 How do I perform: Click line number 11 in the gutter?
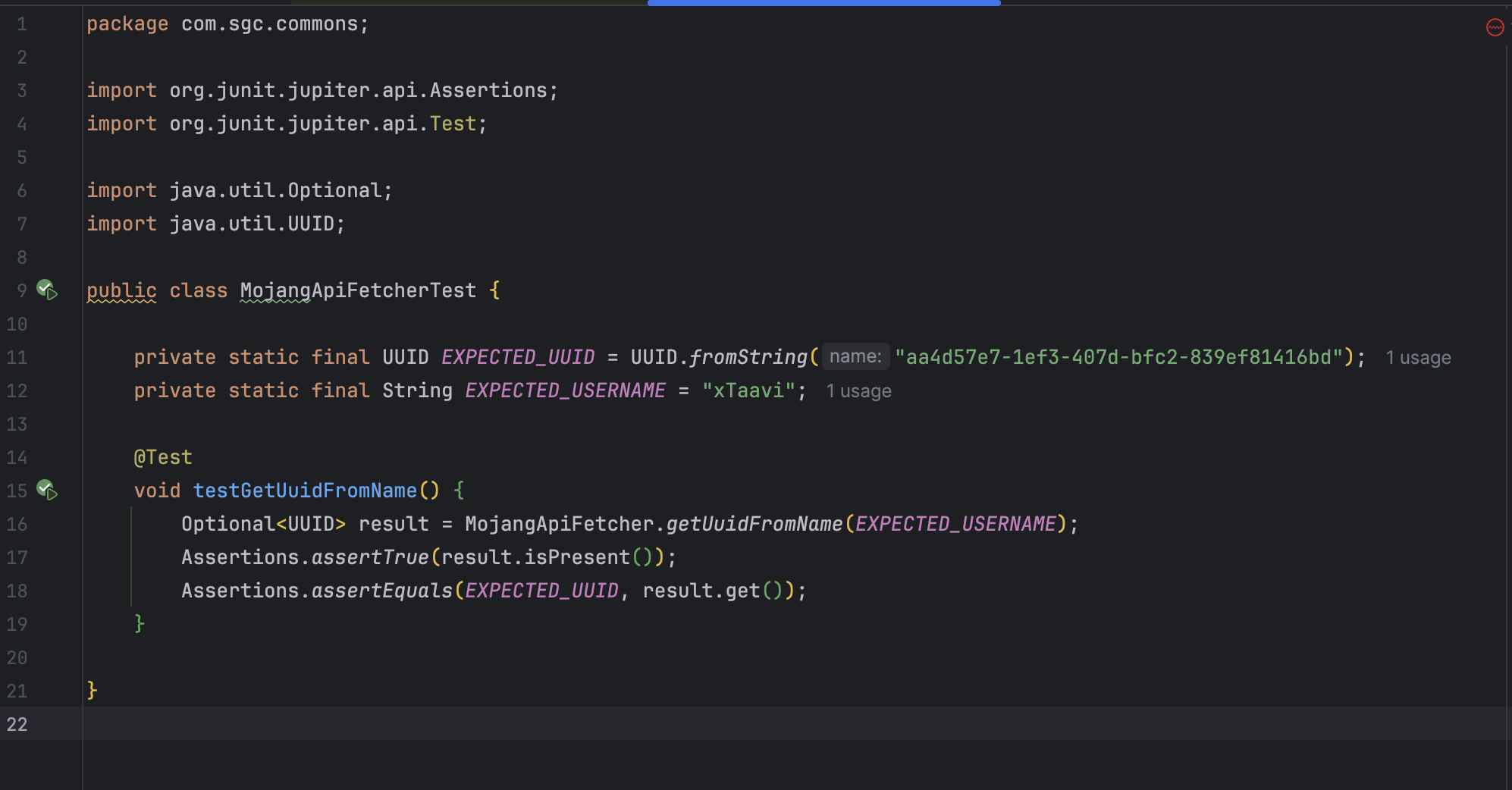[x=17, y=357]
